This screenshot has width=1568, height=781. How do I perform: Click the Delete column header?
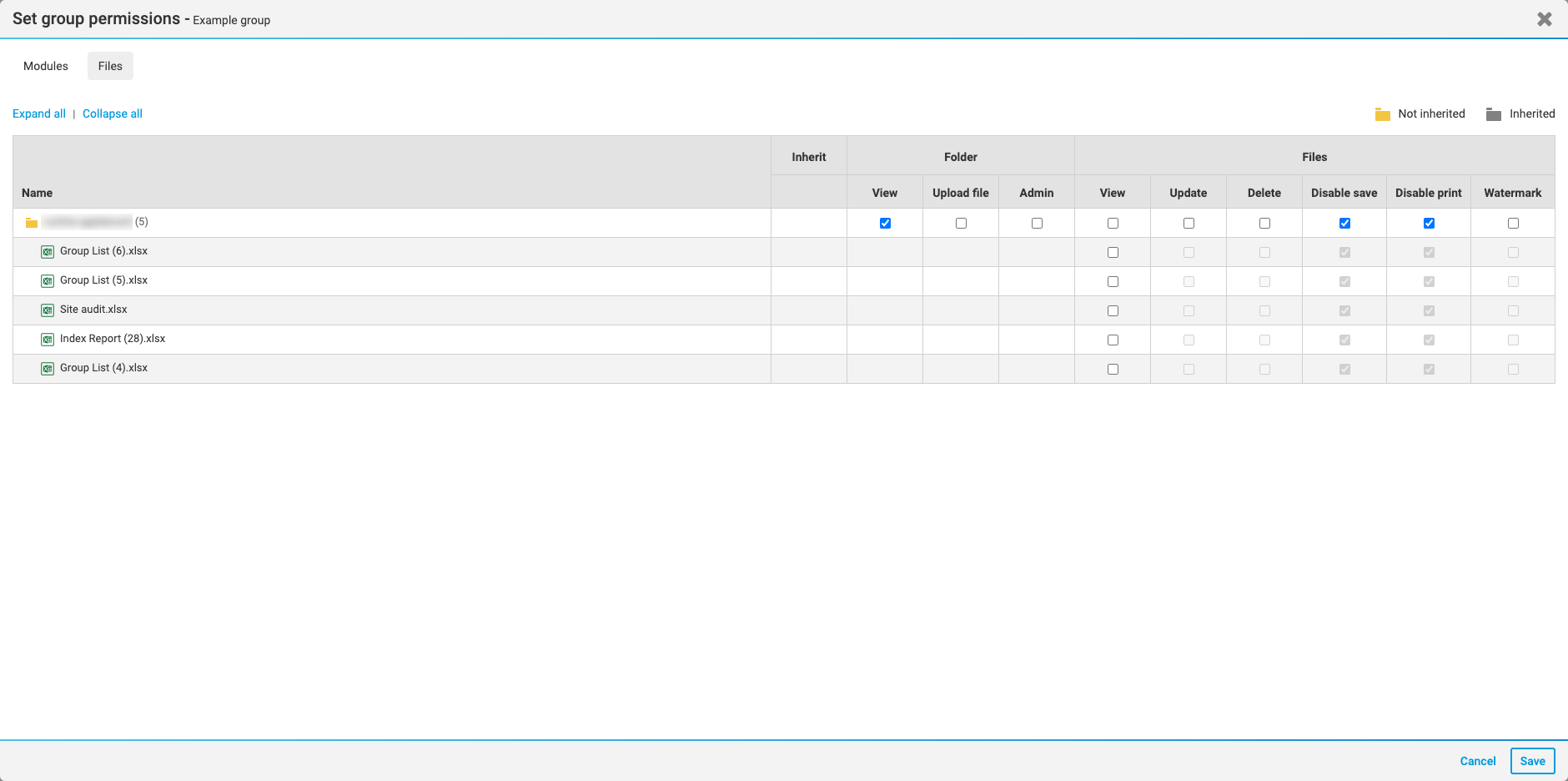(1264, 193)
